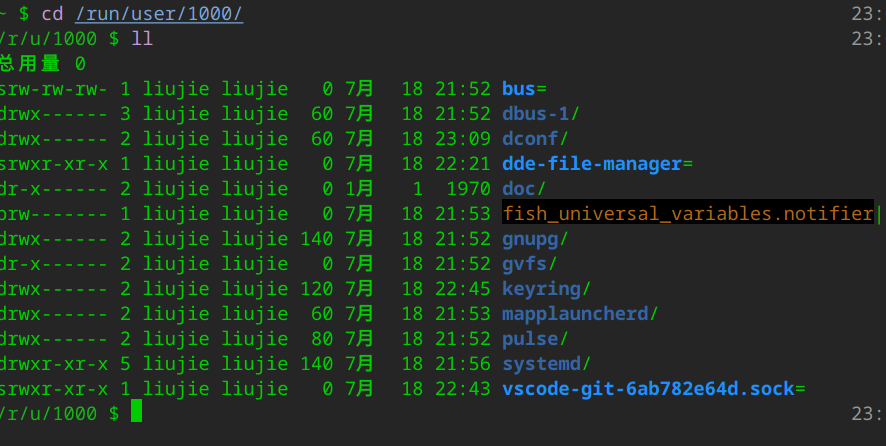Image resolution: width=886 pixels, height=446 pixels.
Task: Click the dconf/ directory name
Action: pyautogui.click(x=535, y=139)
